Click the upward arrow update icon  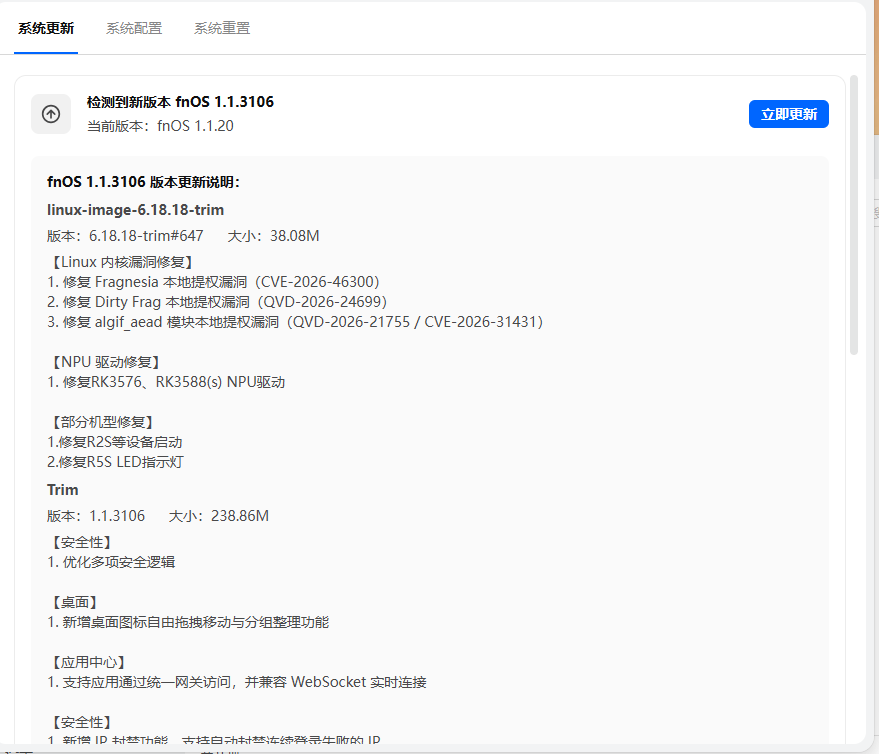[51, 114]
